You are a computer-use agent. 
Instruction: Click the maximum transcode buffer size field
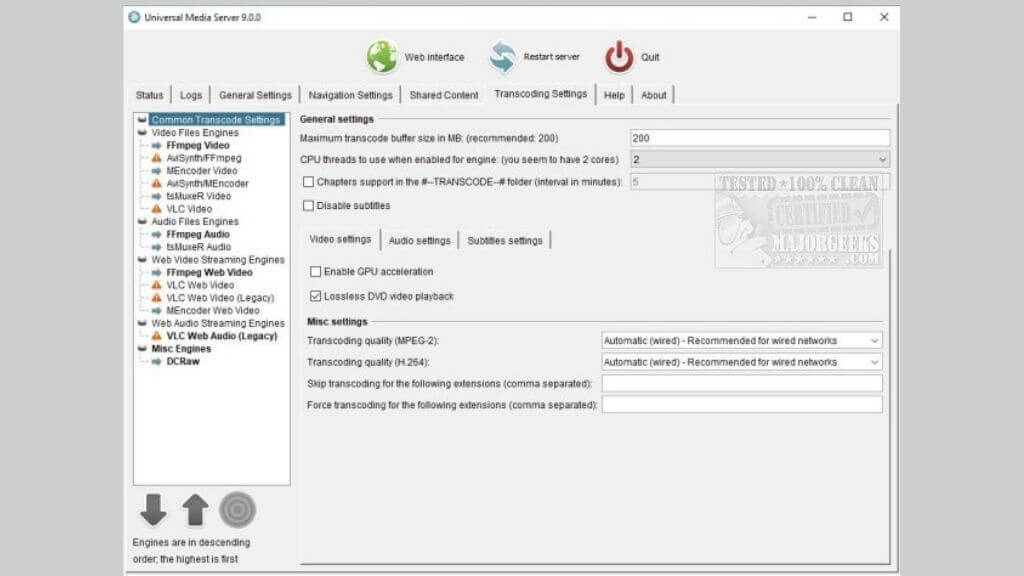[x=760, y=138]
